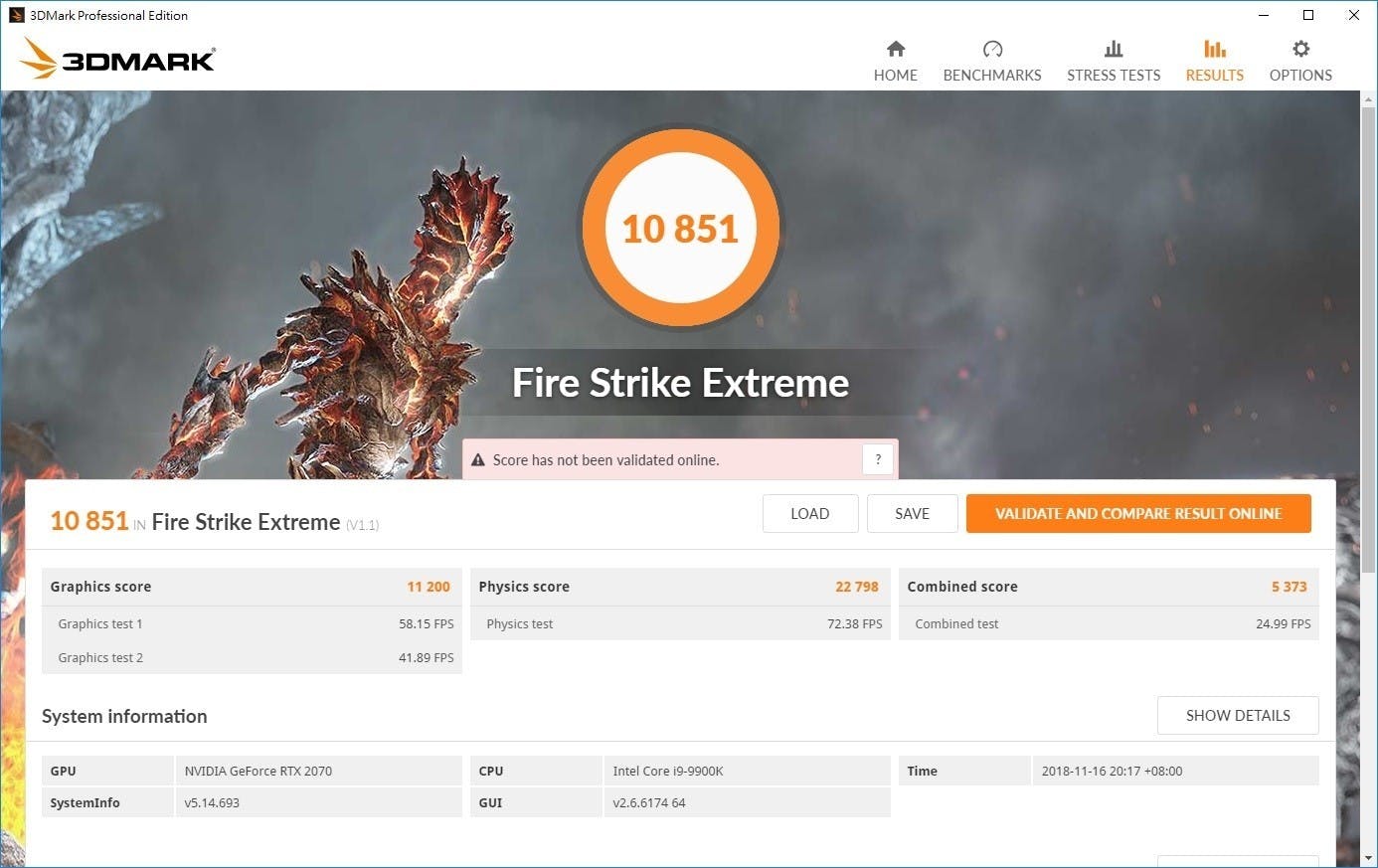Click the Home house icon
1378x868 pixels.
tap(895, 49)
